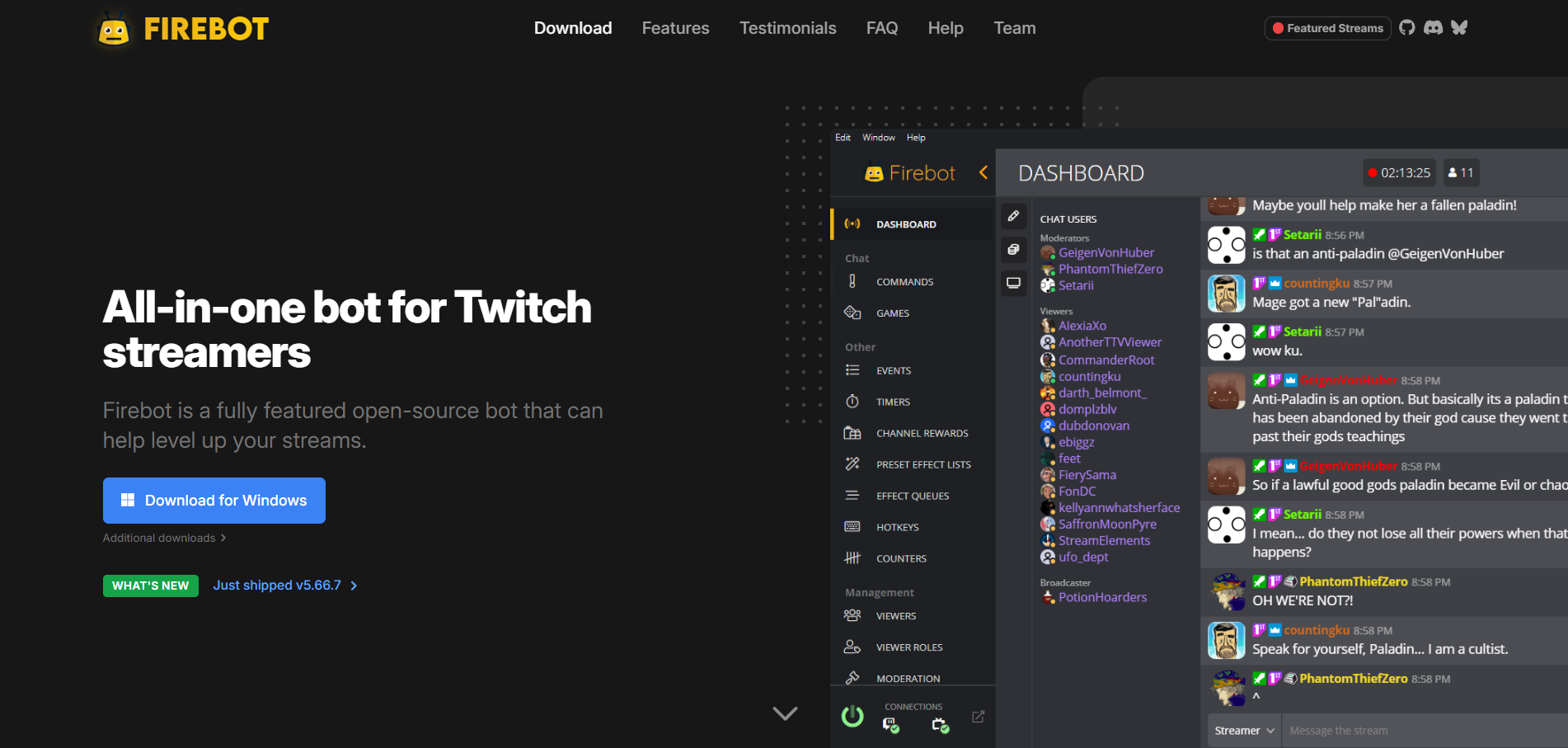
Task: Click the Timers clock icon
Action: tap(852, 402)
